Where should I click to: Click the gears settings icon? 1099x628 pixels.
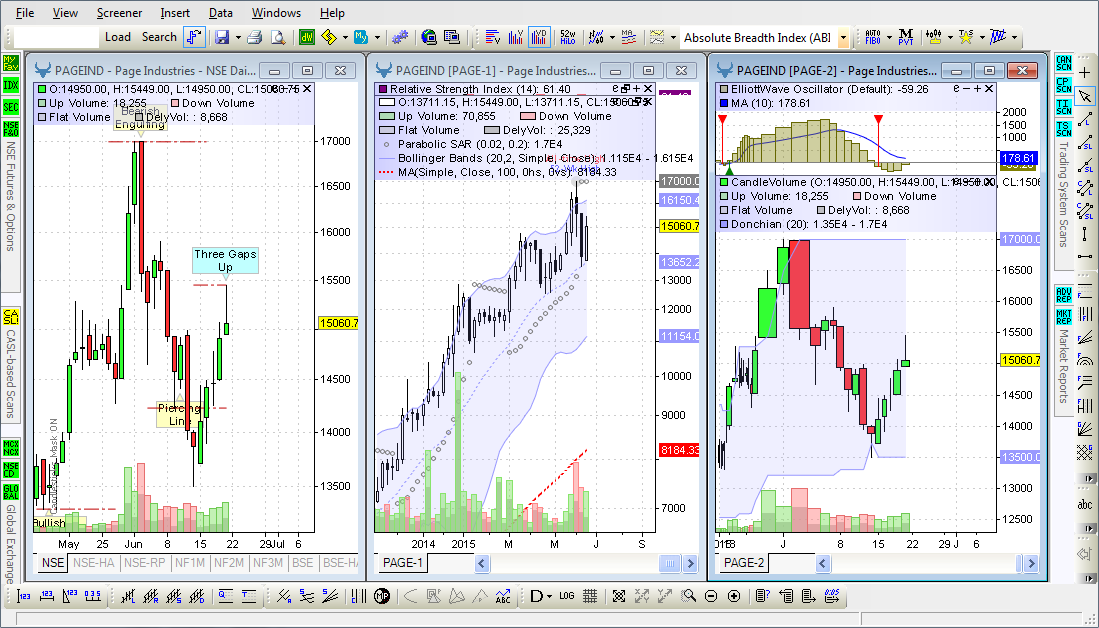(x=400, y=37)
